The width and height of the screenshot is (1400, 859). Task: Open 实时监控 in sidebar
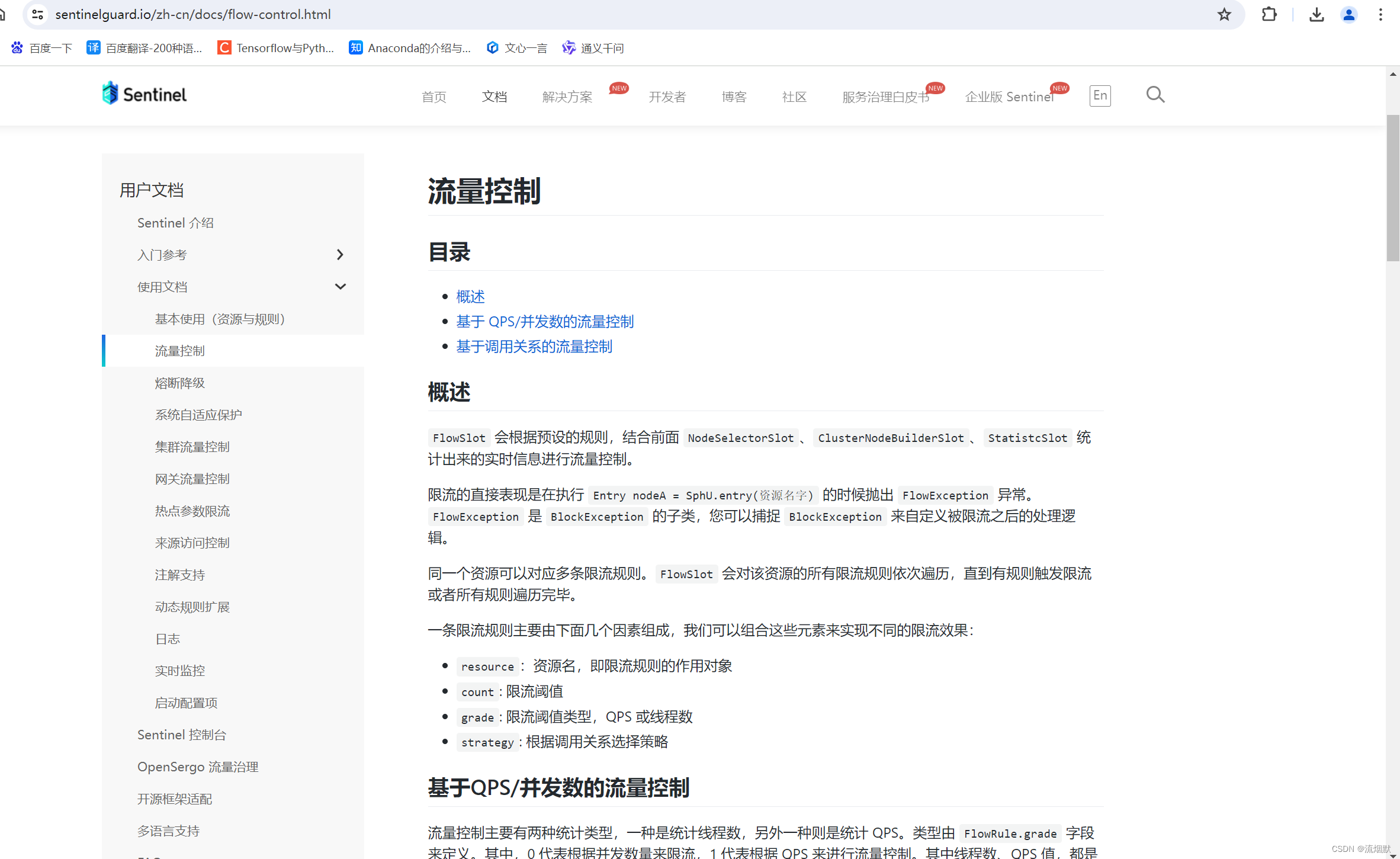pos(180,671)
